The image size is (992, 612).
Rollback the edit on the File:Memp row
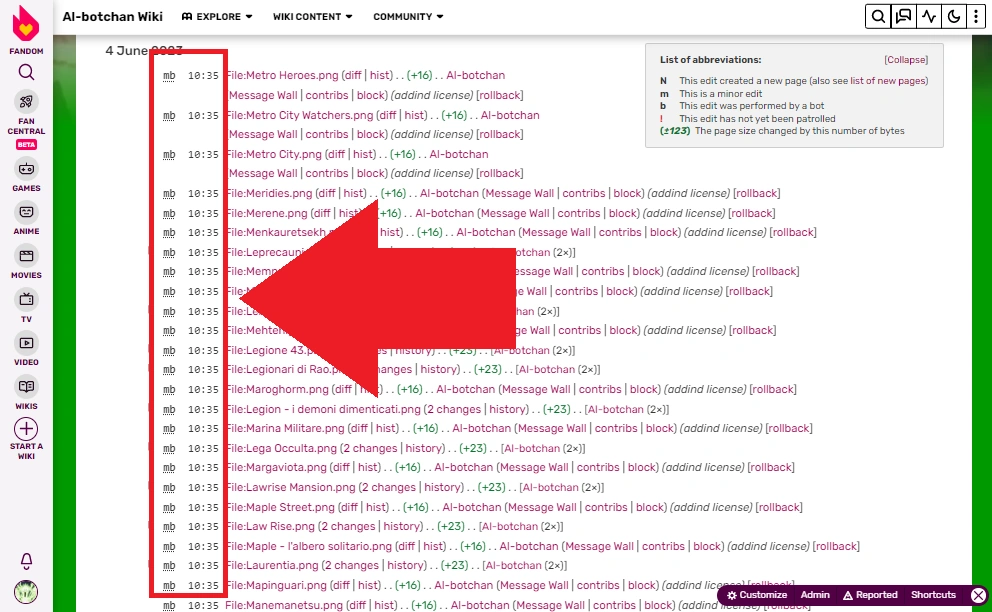776,272
